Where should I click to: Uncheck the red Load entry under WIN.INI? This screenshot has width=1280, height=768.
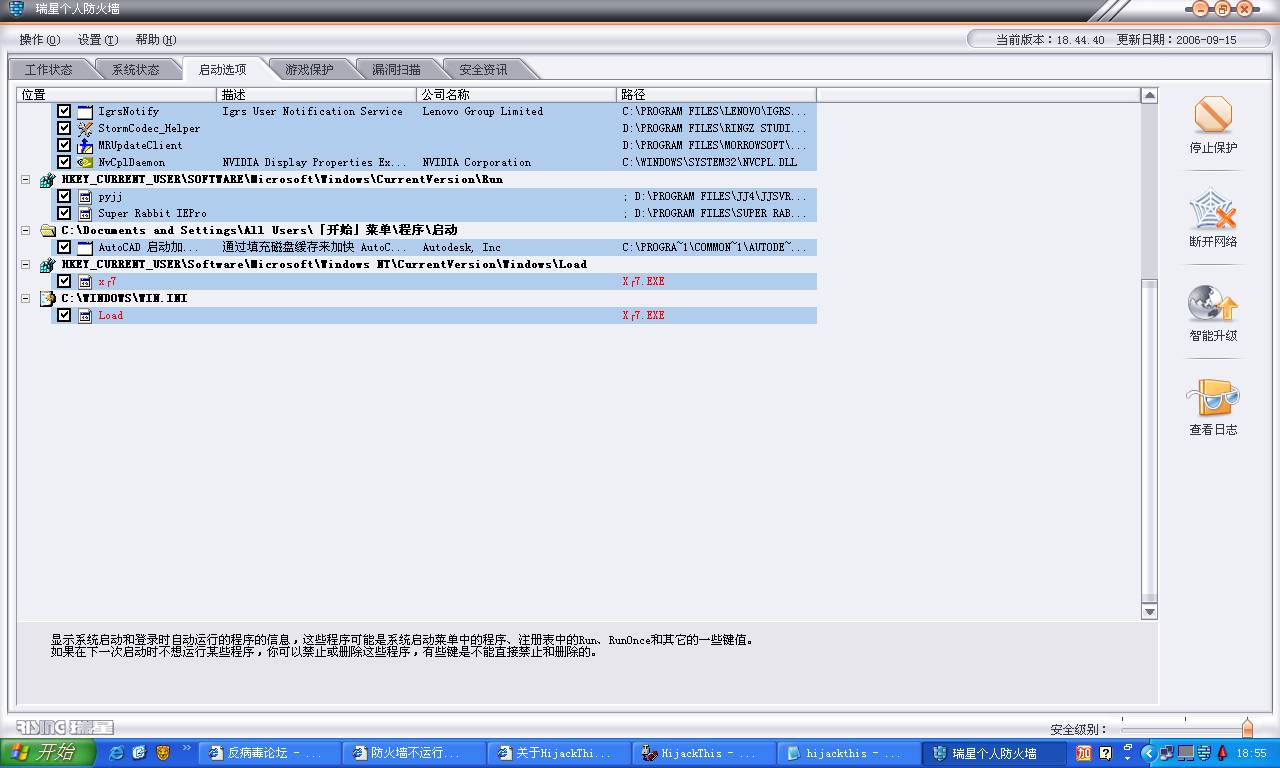64,316
